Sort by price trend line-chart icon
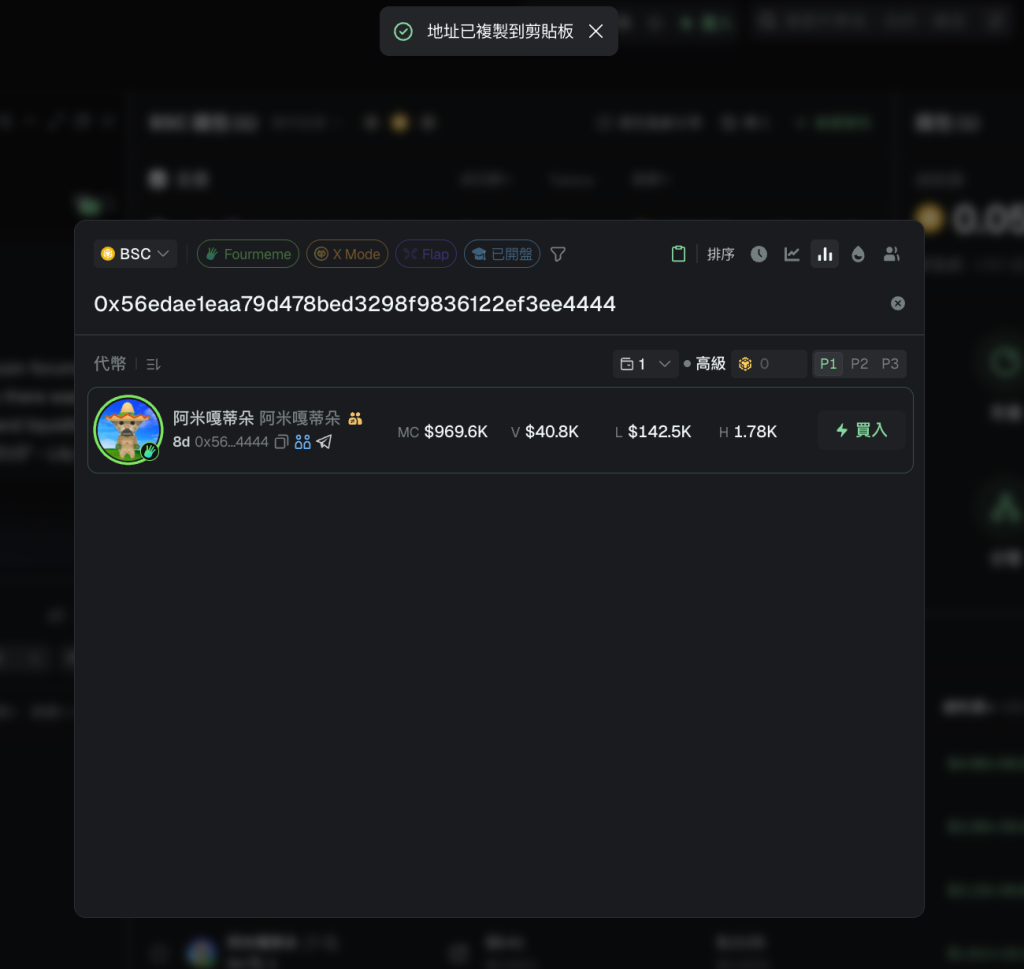 [792, 254]
